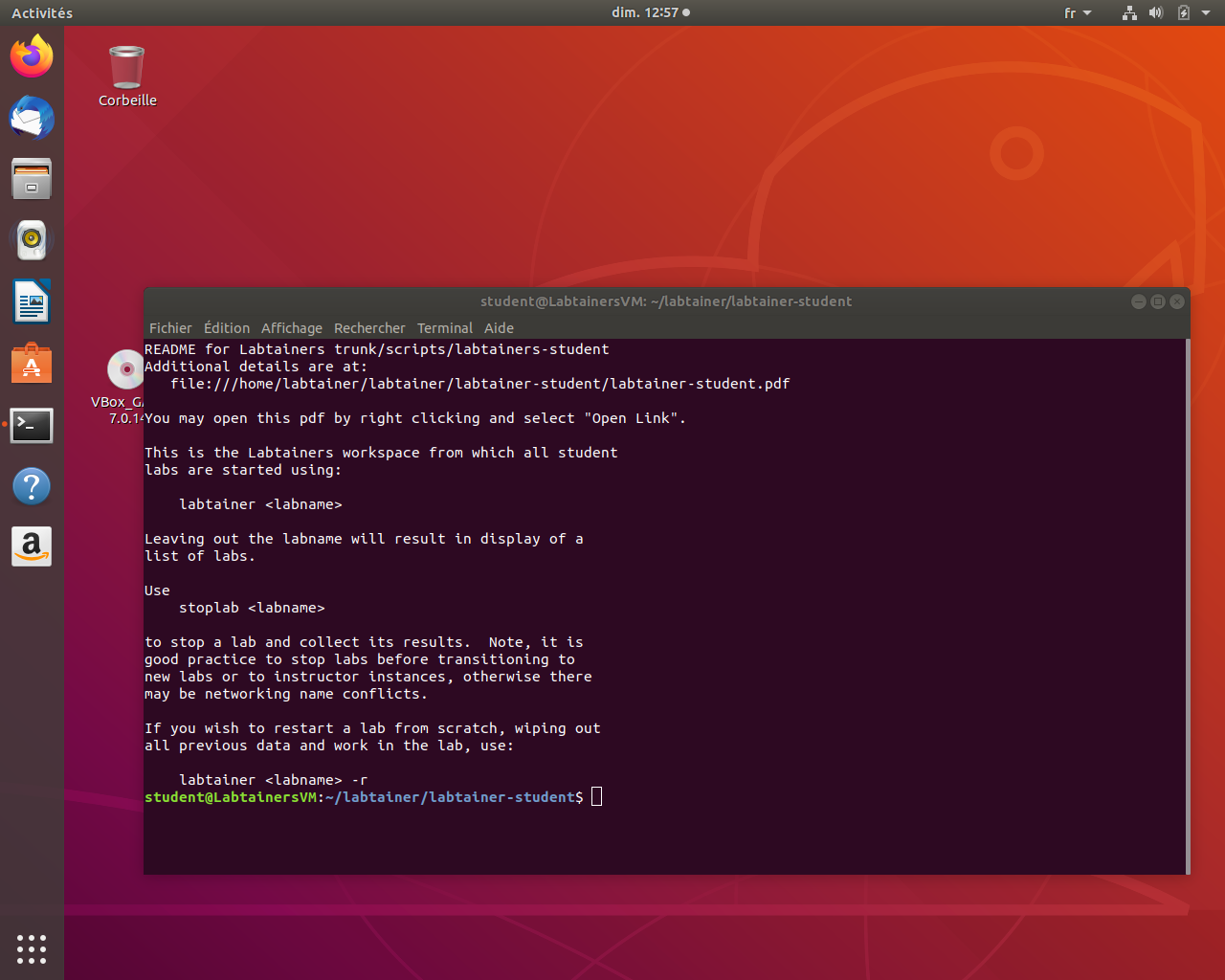Viewport: 1225px width, 980px height.
Task: Open Rhythmbox music player
Action: (32, 240)
